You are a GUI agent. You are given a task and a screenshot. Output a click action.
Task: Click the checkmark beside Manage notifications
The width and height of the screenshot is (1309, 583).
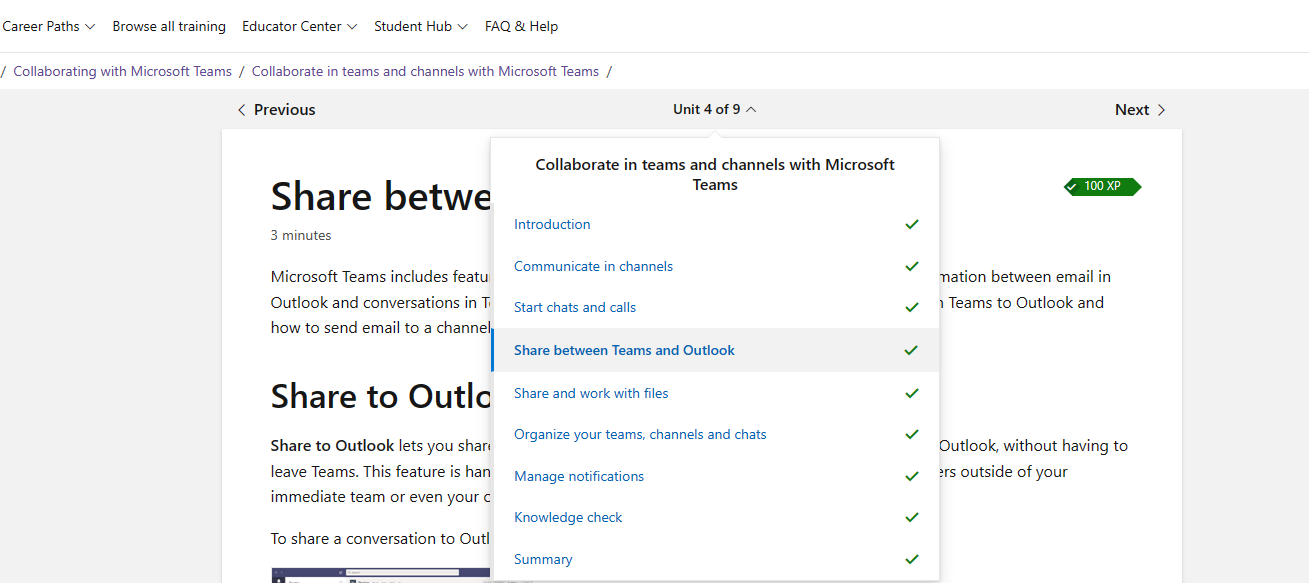tap(911, 476)
